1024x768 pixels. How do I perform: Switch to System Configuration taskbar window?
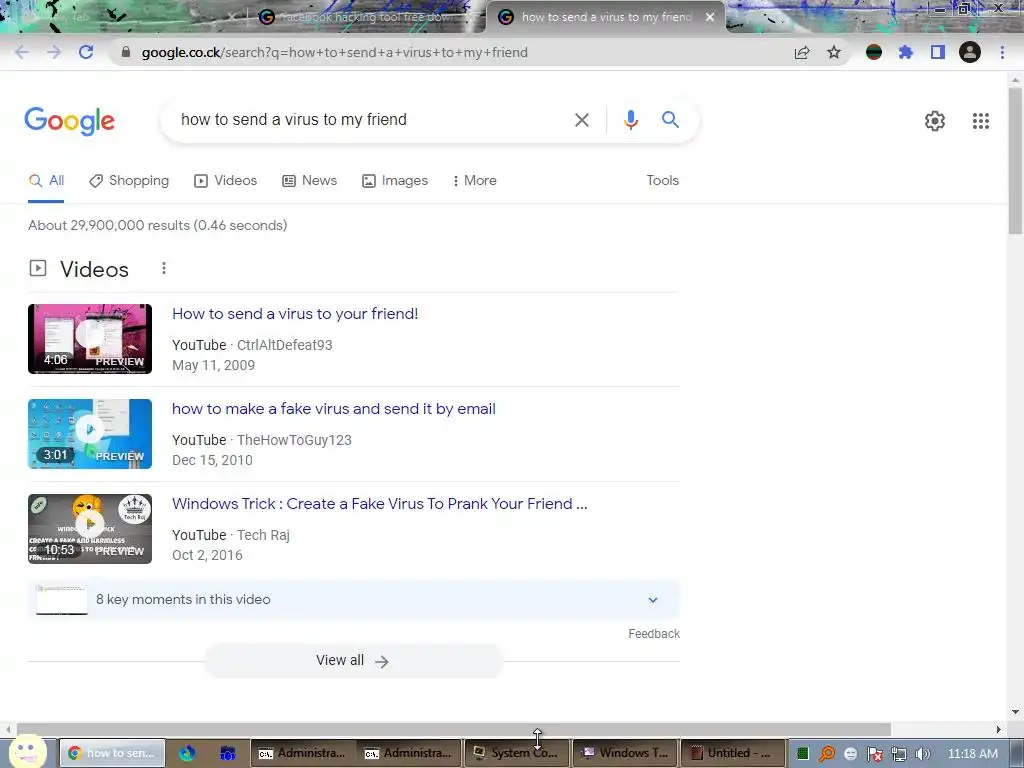click(x=516, y=753)
